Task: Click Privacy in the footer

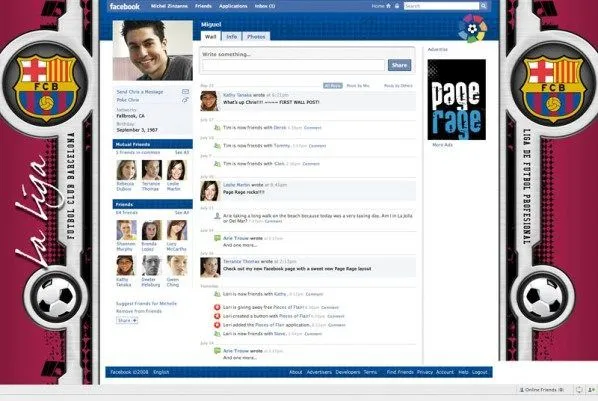Action: tap(424, 372)
